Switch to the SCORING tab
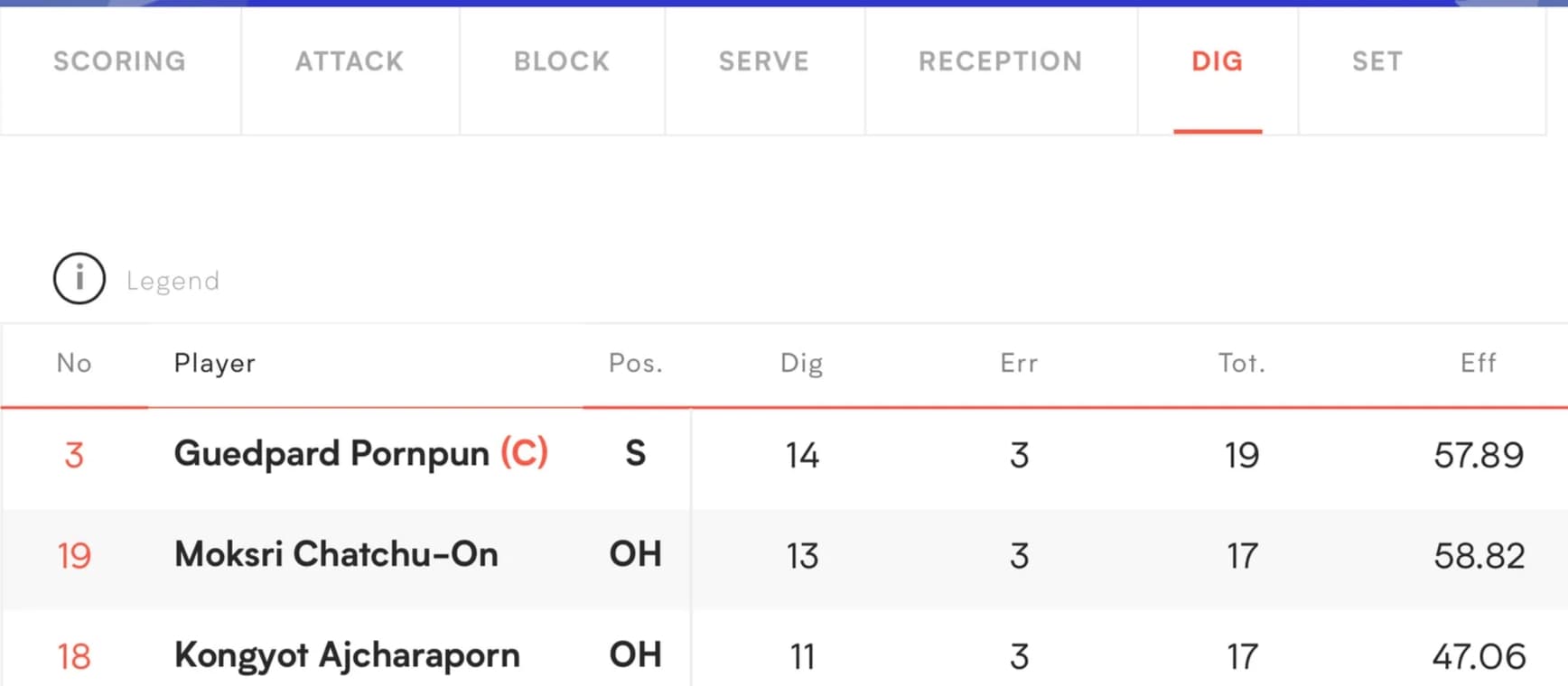The image size is (1568, 686). (x=120, y=61)
